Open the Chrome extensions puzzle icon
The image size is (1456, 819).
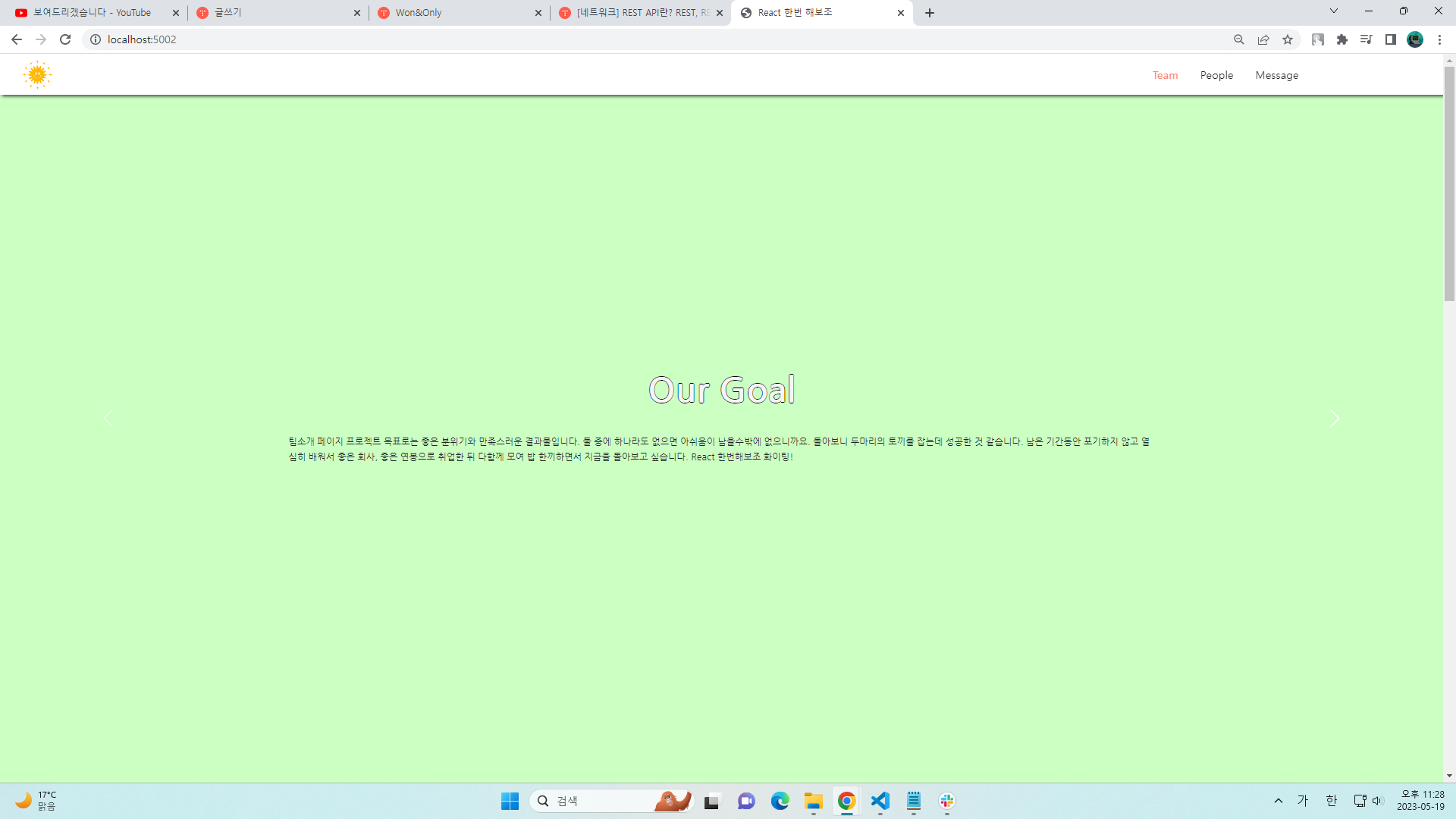pos(1342,39)
